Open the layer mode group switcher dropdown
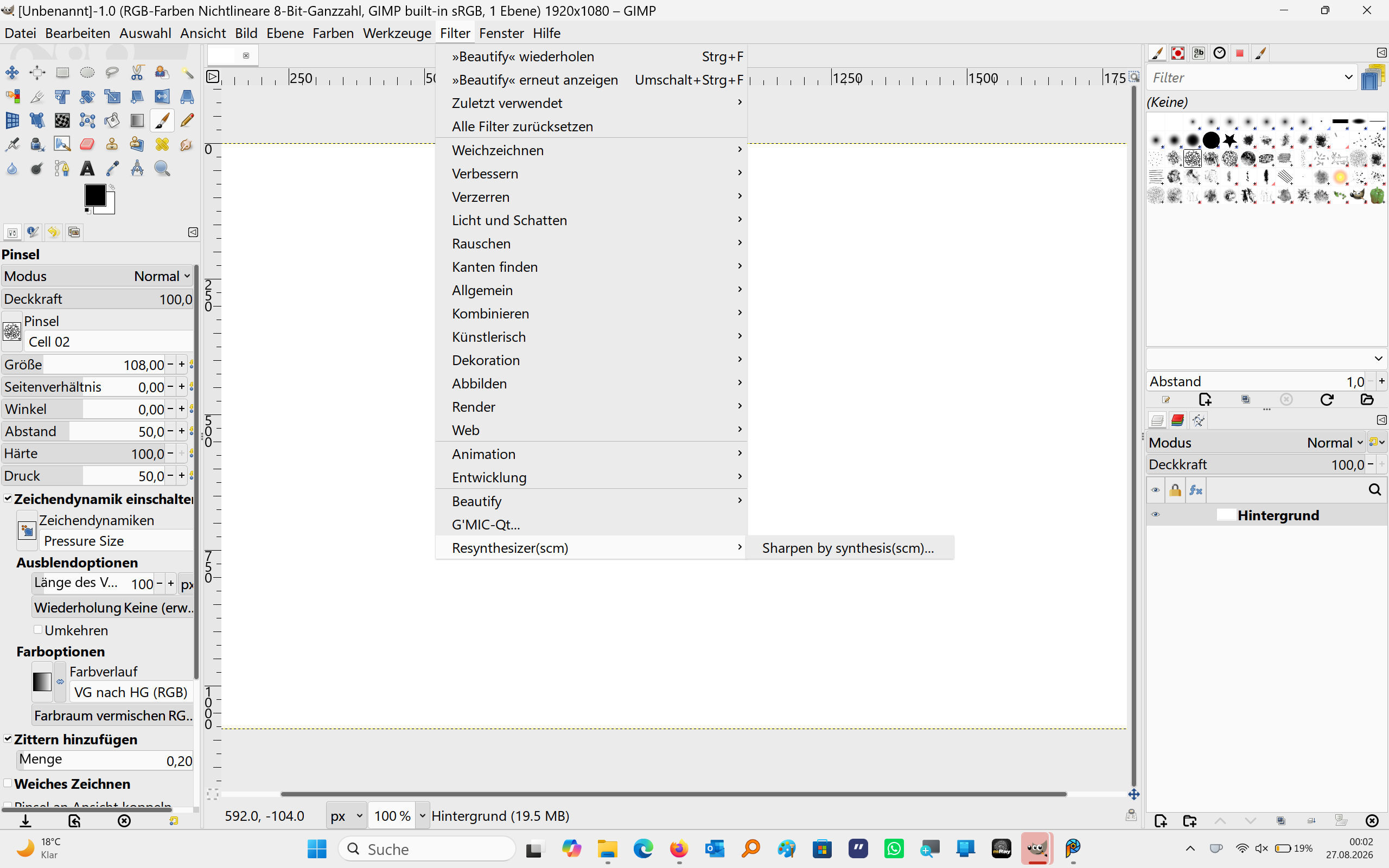 coord(1377,443)
